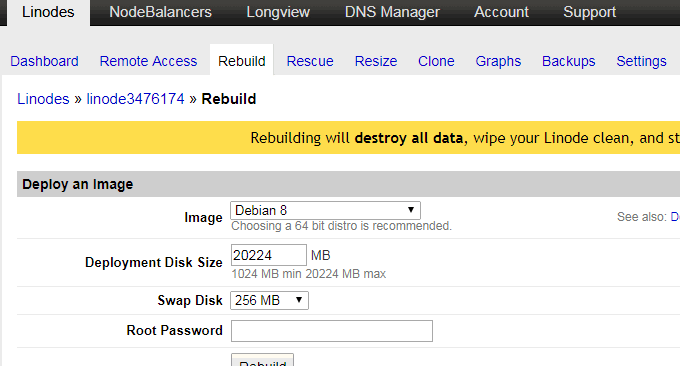The width and height of the screenshot is (680, 366).
Task: Click the Deployment Disk Size input field
Action: tap(269, 255)
